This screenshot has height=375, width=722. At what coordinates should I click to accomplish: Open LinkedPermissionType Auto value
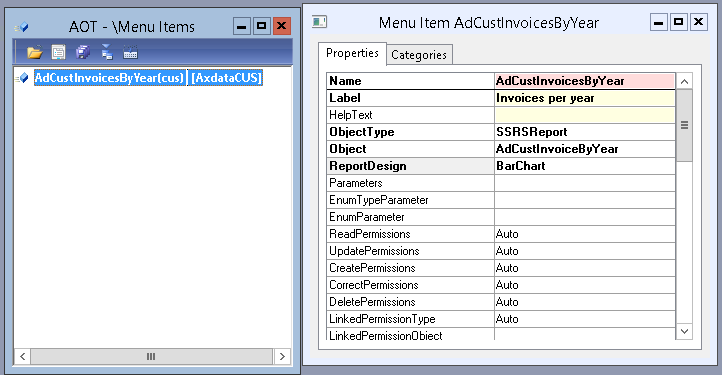coord(585,320)
